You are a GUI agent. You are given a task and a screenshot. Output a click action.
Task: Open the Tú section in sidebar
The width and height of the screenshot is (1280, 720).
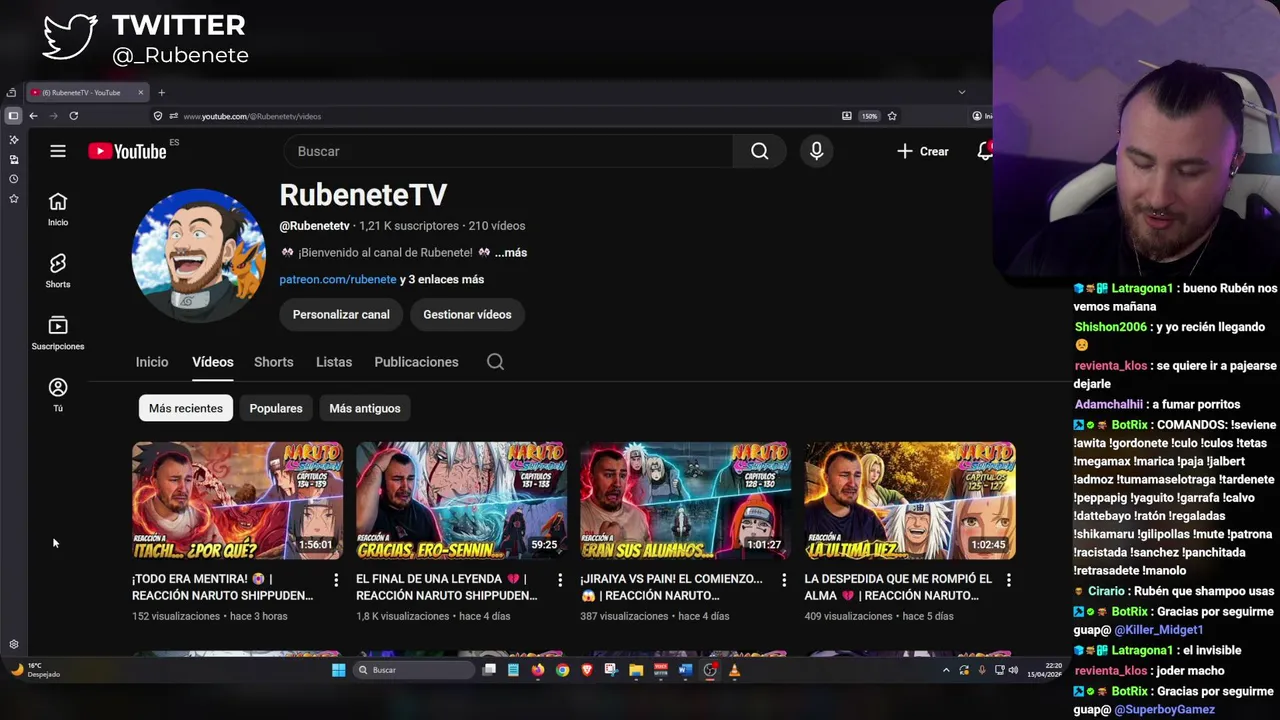point(58,394)
